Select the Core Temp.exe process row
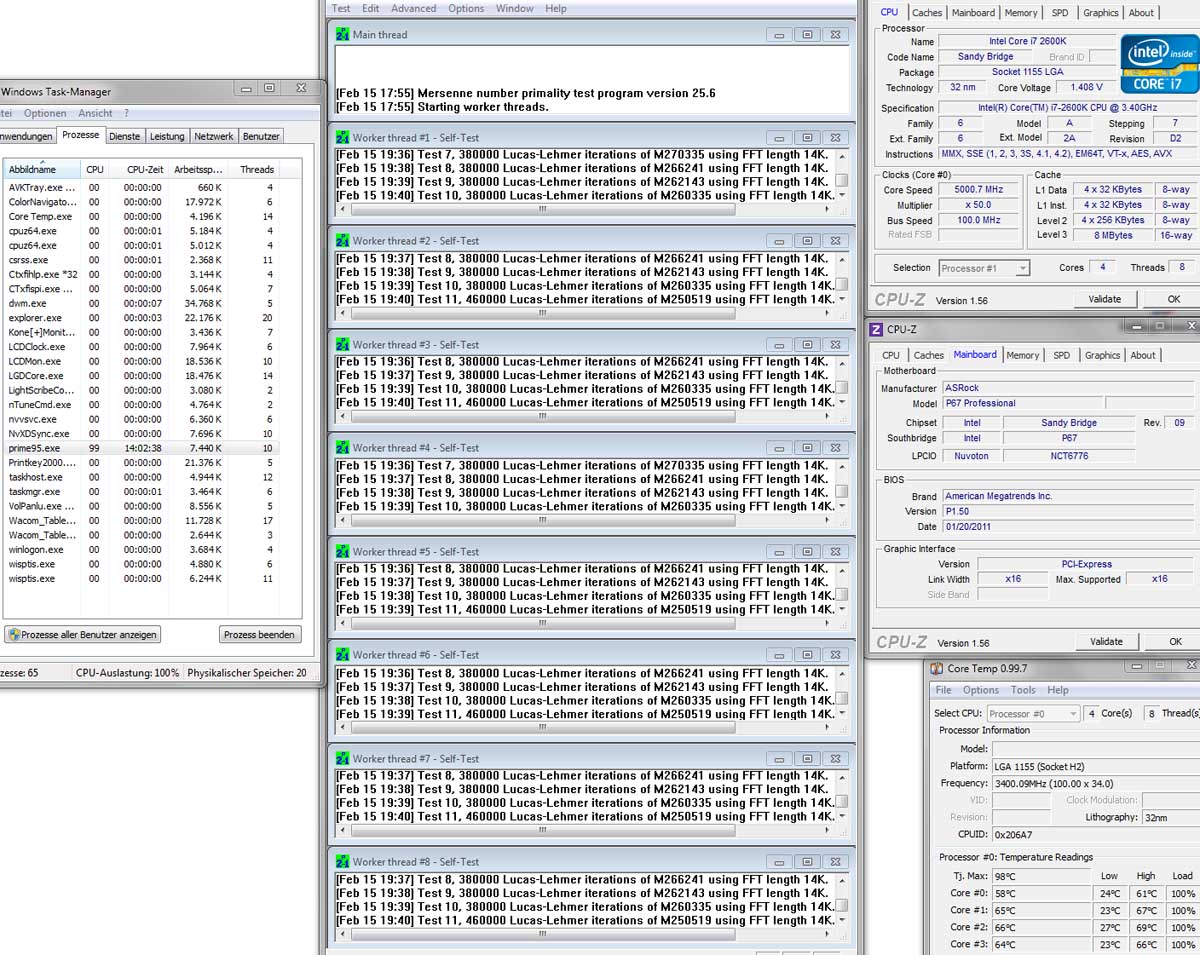1200x955 pixels. (140, 216)
